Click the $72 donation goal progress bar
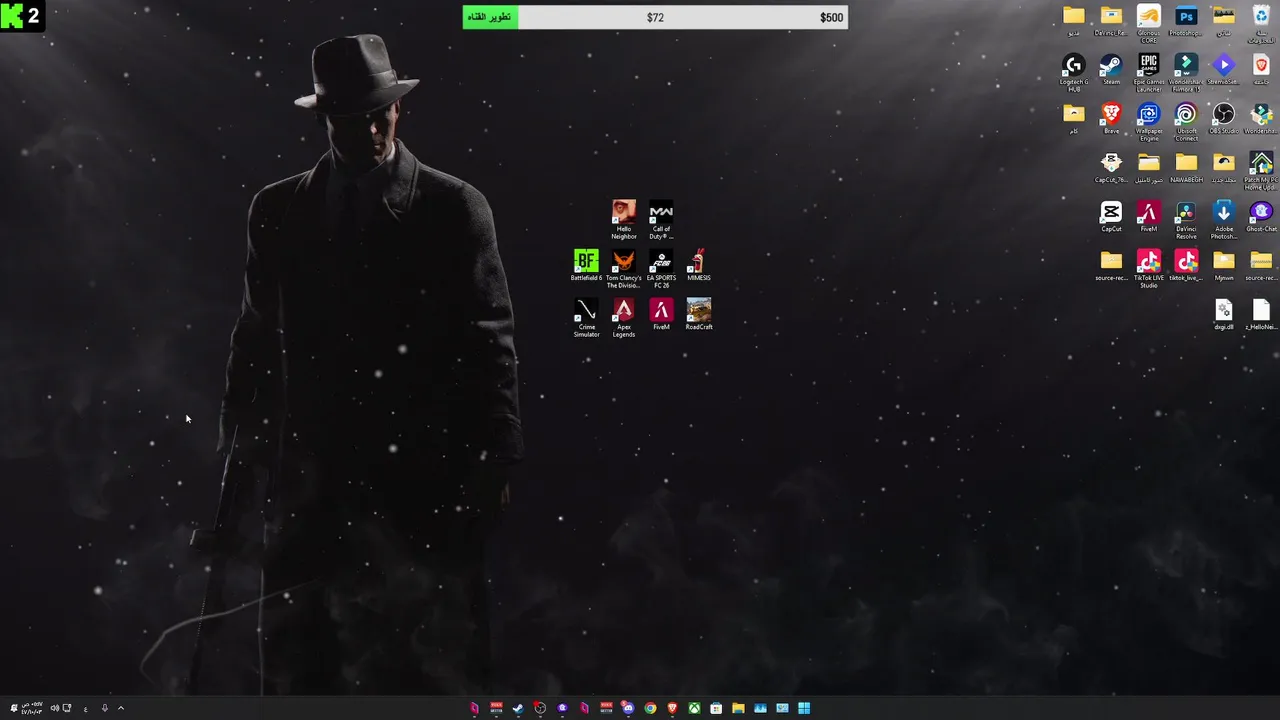The width and height of the screenshot is (1280, 720). tap(655, 17)
